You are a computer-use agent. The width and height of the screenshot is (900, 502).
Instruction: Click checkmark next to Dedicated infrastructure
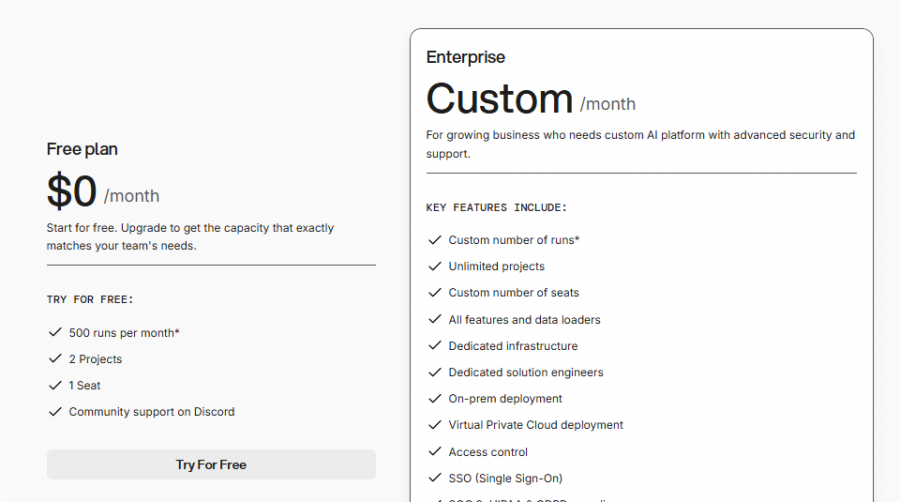point(434,346)
